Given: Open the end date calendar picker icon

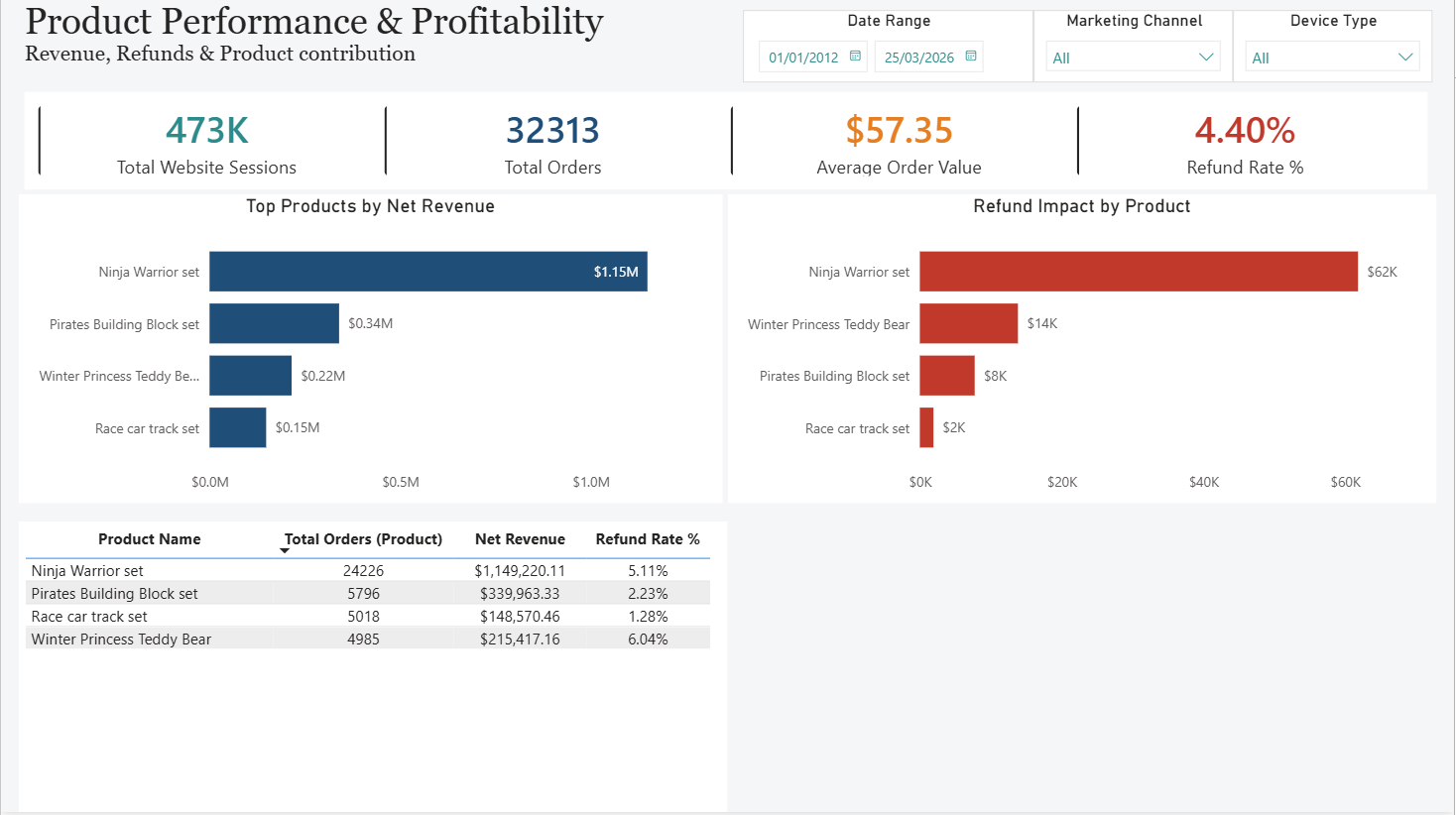Looking at the screenshot, I should 971,57.
